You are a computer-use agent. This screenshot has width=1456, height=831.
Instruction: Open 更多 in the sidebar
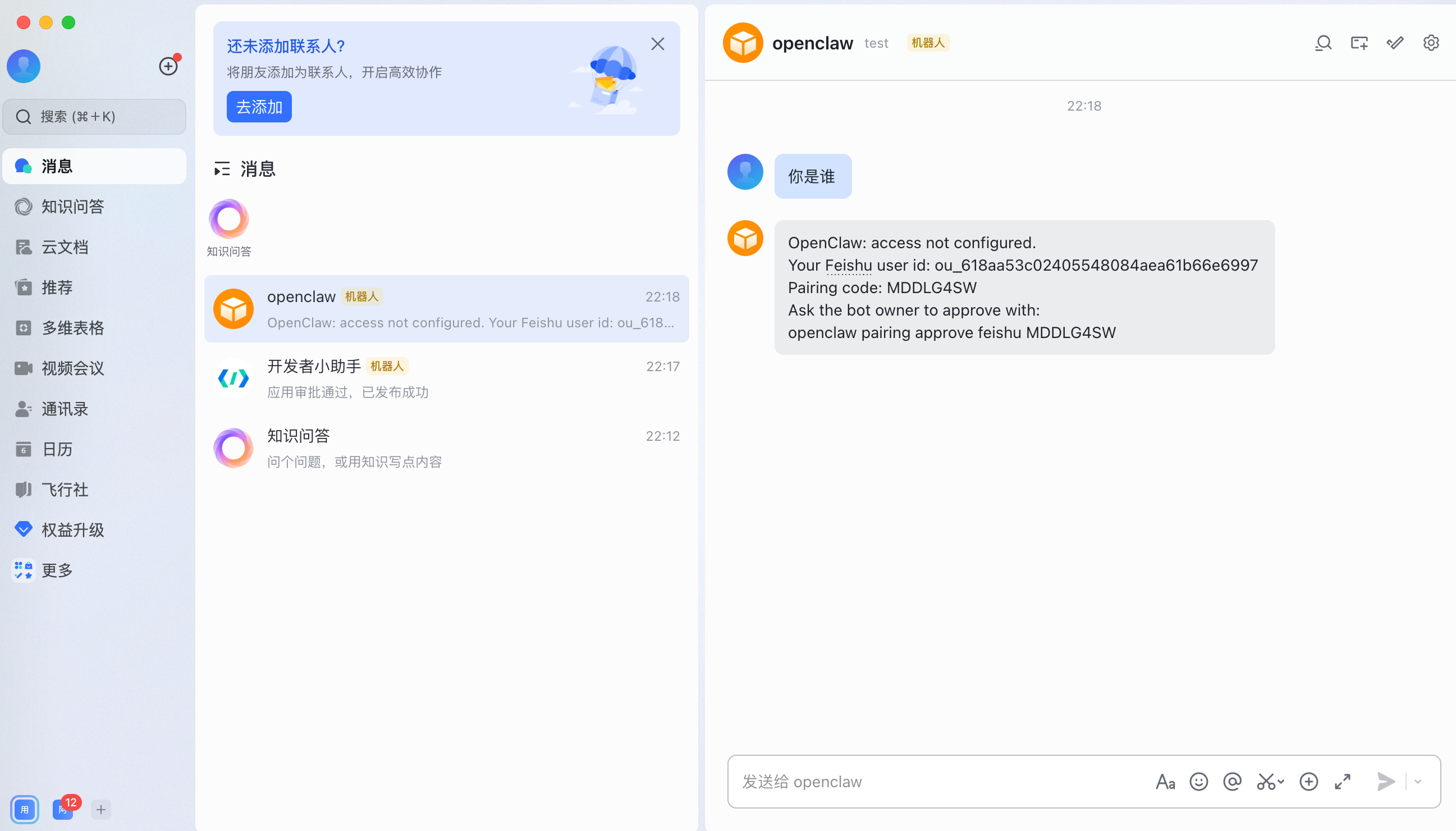click(x=57, y=570)
